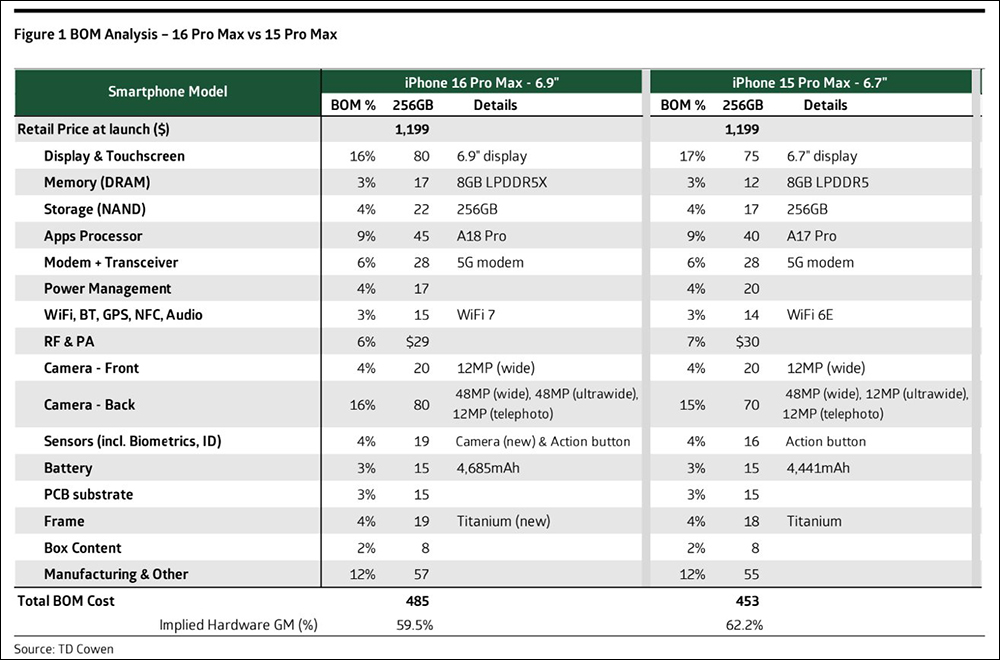Click the Display & Touchscreen row label
1000x660 pixels.
(114, 156)
